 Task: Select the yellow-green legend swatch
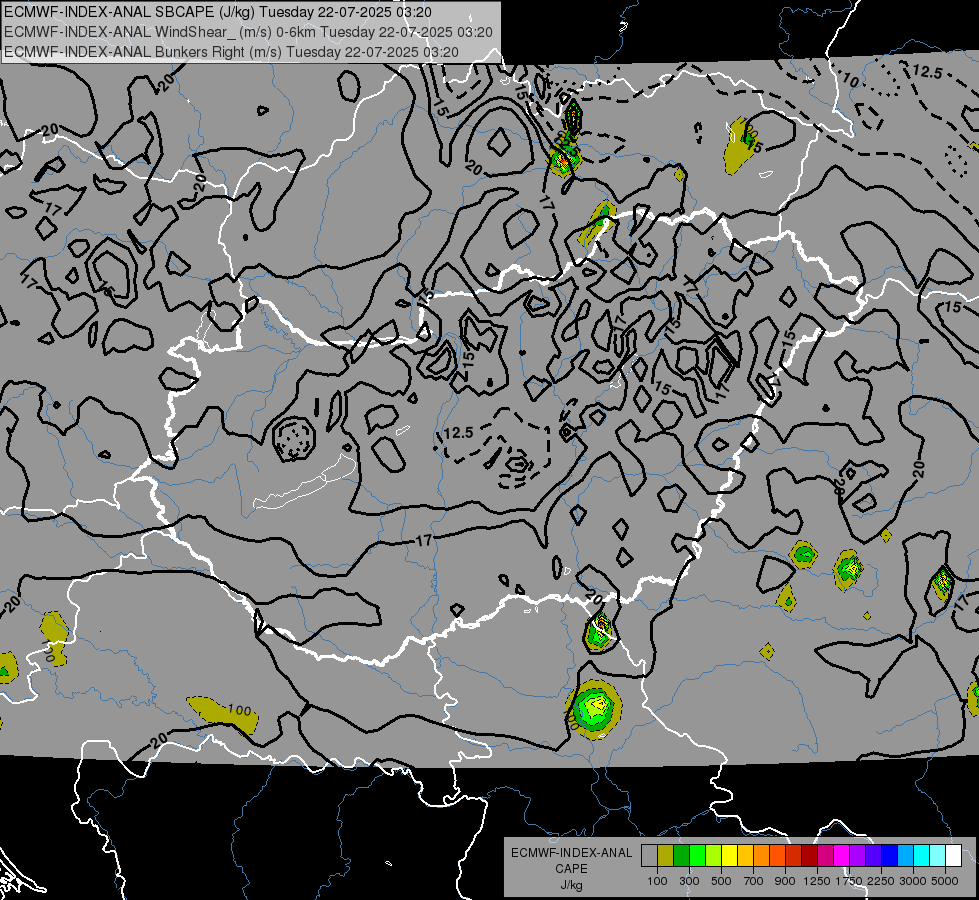pyautogui.click(x=713, y=856)
